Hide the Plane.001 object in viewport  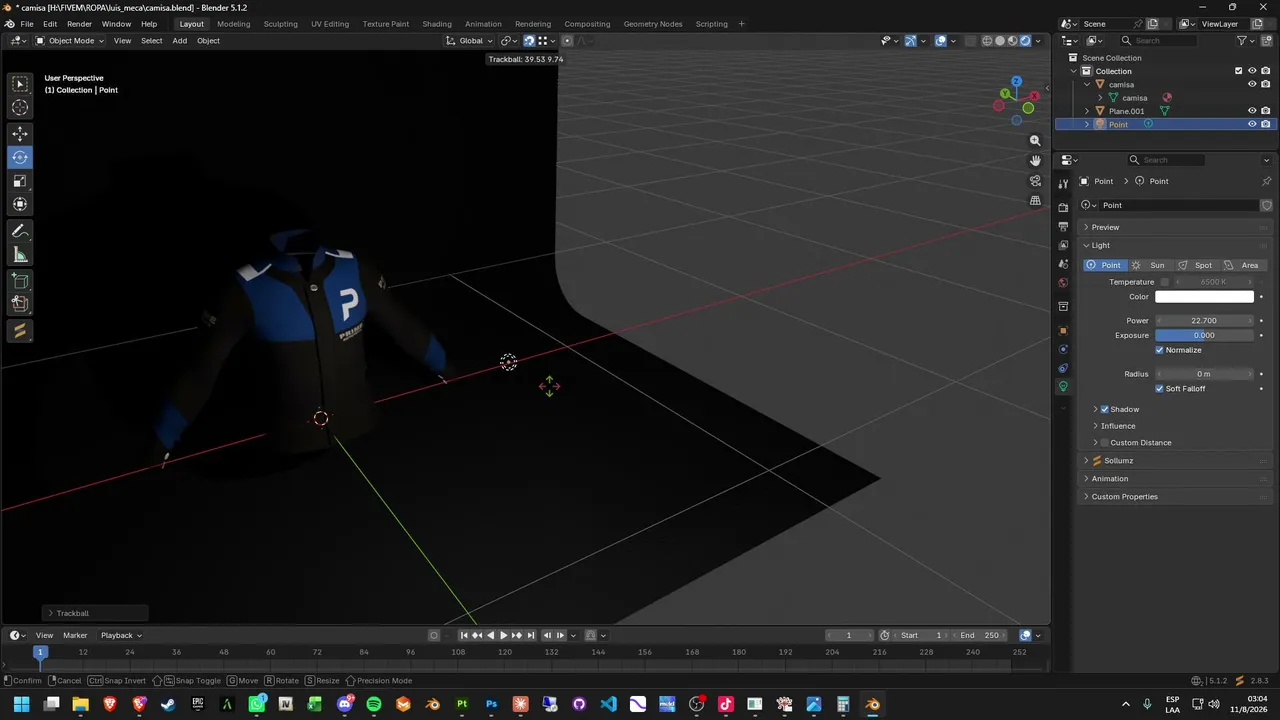[1252, 111]
